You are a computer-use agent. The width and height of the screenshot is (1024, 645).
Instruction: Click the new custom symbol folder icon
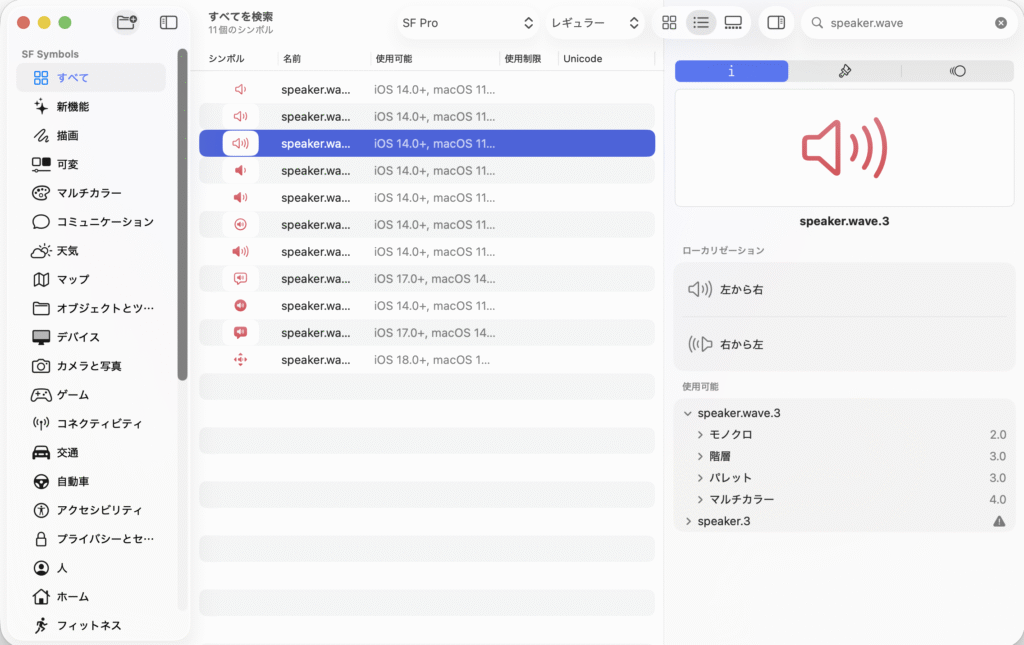click(x=126, y=22)
